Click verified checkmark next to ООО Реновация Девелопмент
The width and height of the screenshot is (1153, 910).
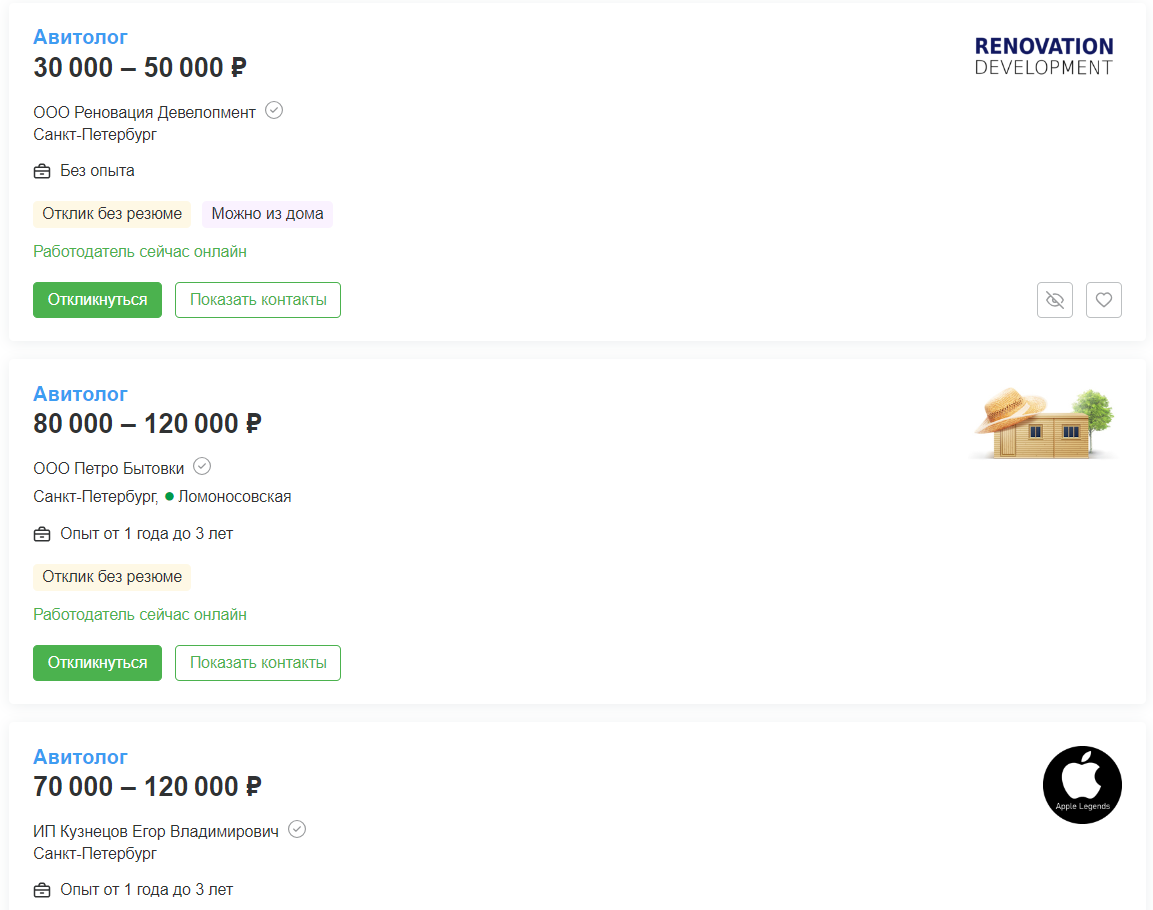click(274, 111)
